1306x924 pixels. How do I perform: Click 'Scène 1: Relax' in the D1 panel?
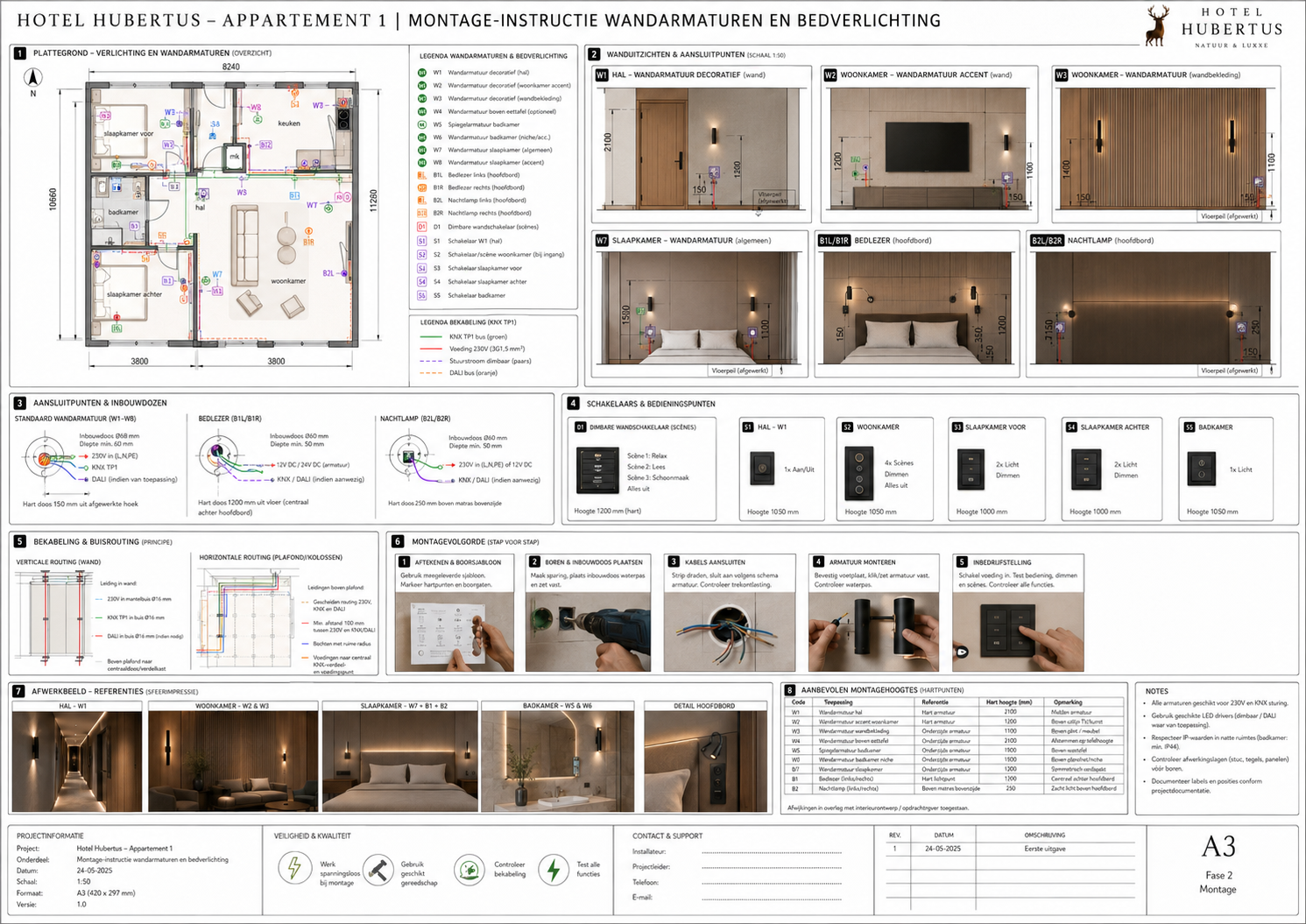tap(646, 455)
